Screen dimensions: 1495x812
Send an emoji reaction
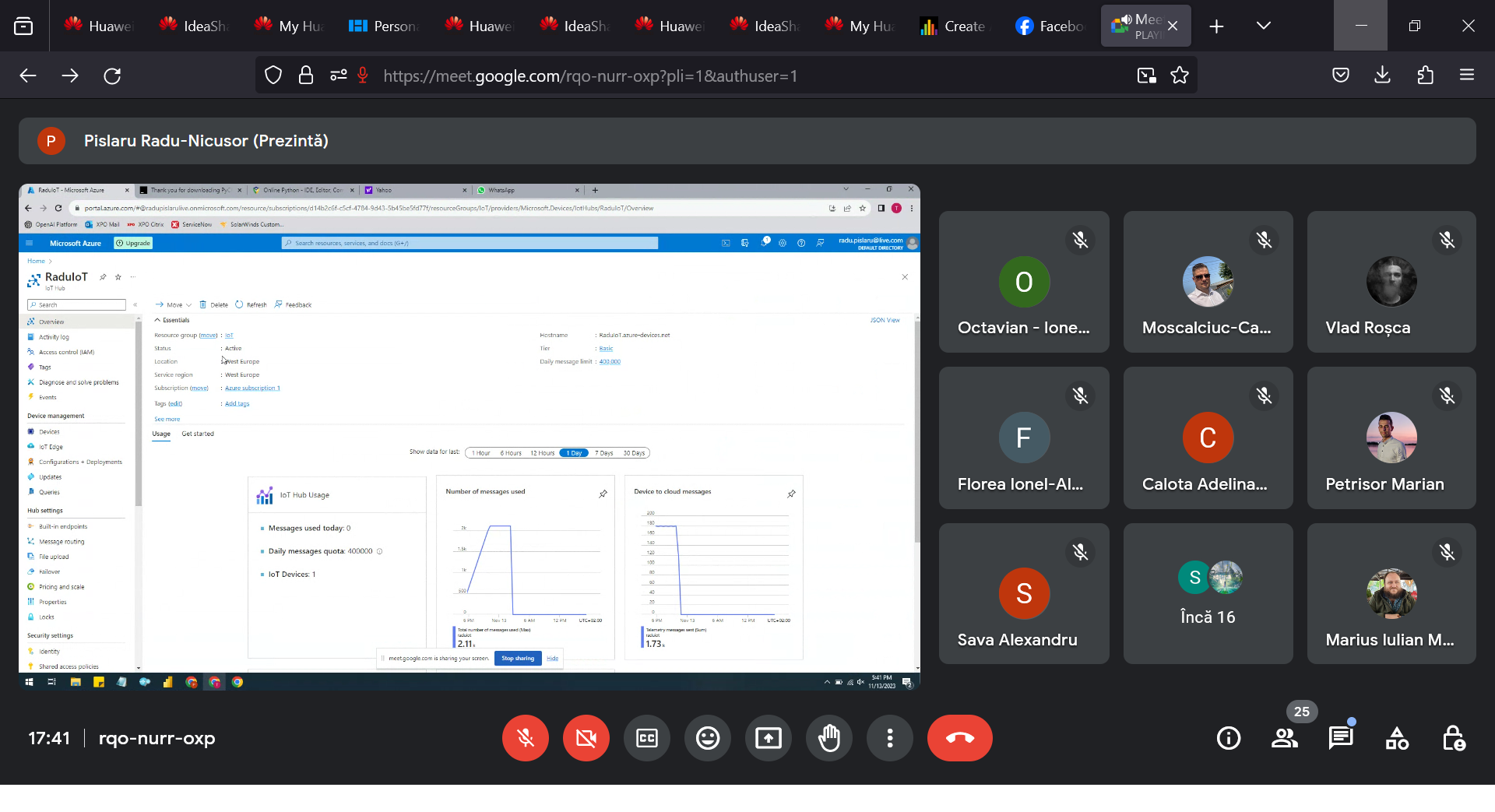click(x=708, y=738)
